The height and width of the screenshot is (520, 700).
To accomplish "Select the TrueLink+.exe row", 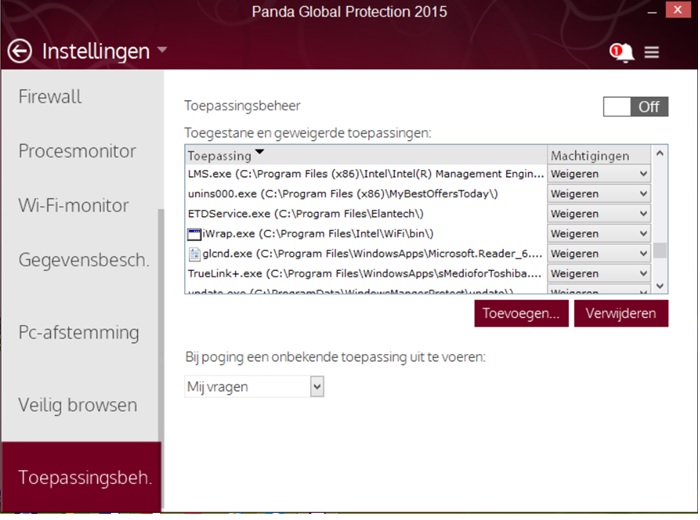I will point(366,273).
